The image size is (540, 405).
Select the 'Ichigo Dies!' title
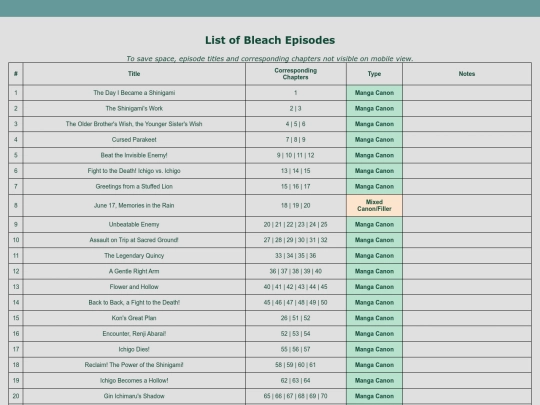134,349
